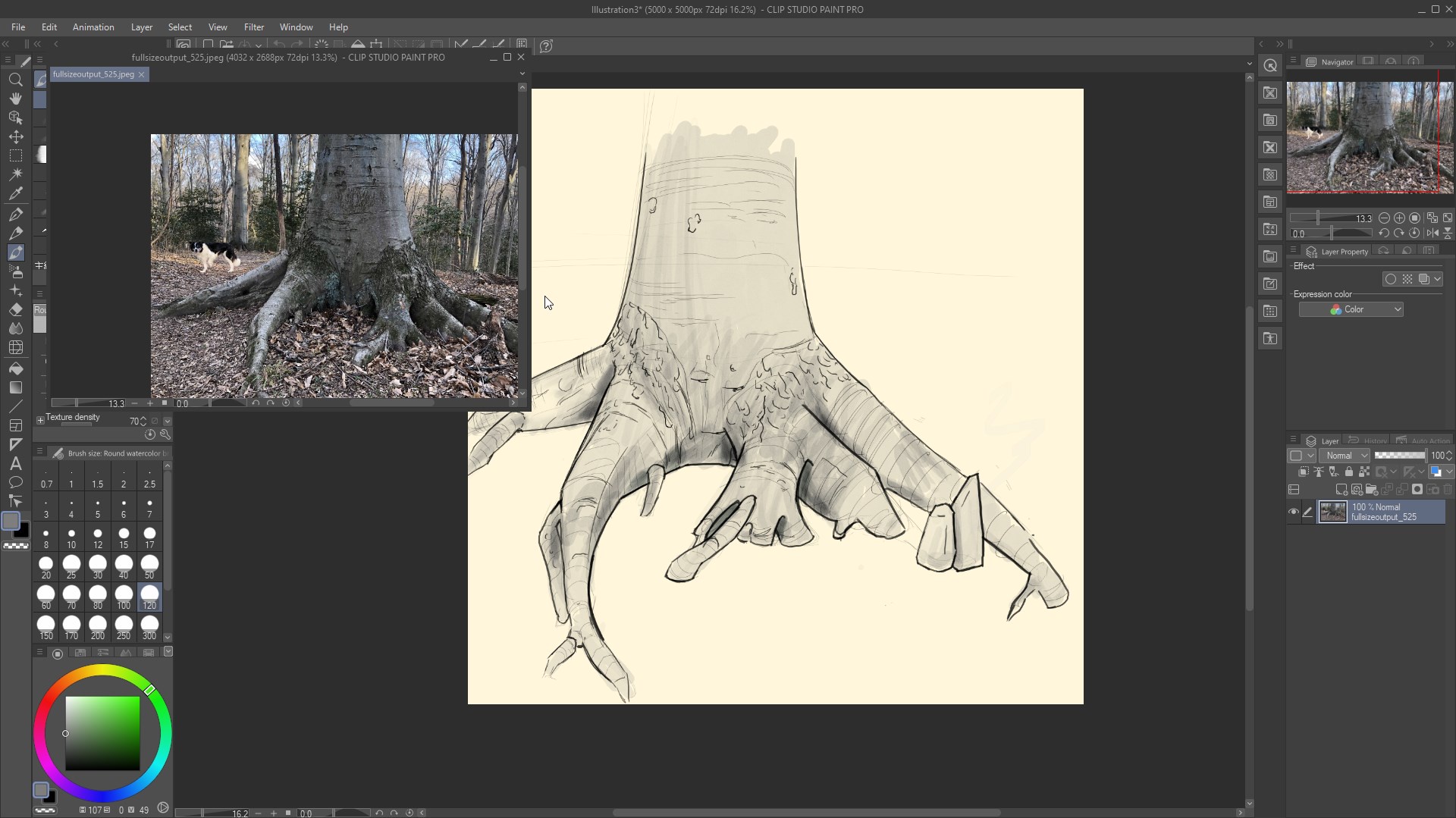1456x818 pixels.
Task: Select brush size 120
Action: point(149,597)
